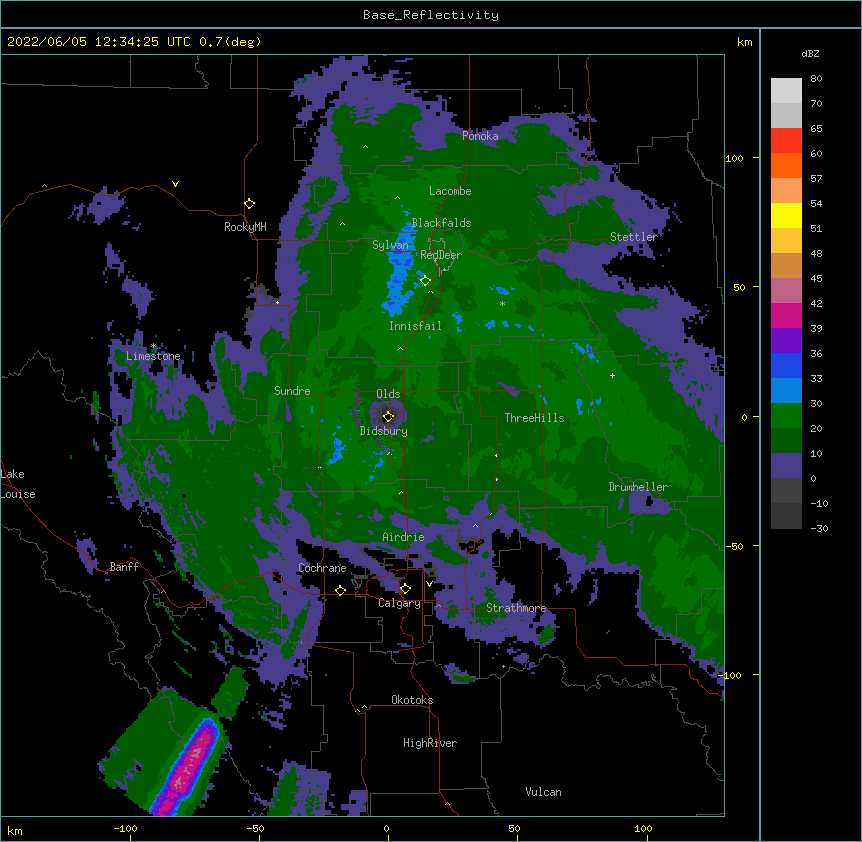Click the Olds town label
Image resolution: width=862 pixels, height=842 pixels.
(x=388, y=394)
